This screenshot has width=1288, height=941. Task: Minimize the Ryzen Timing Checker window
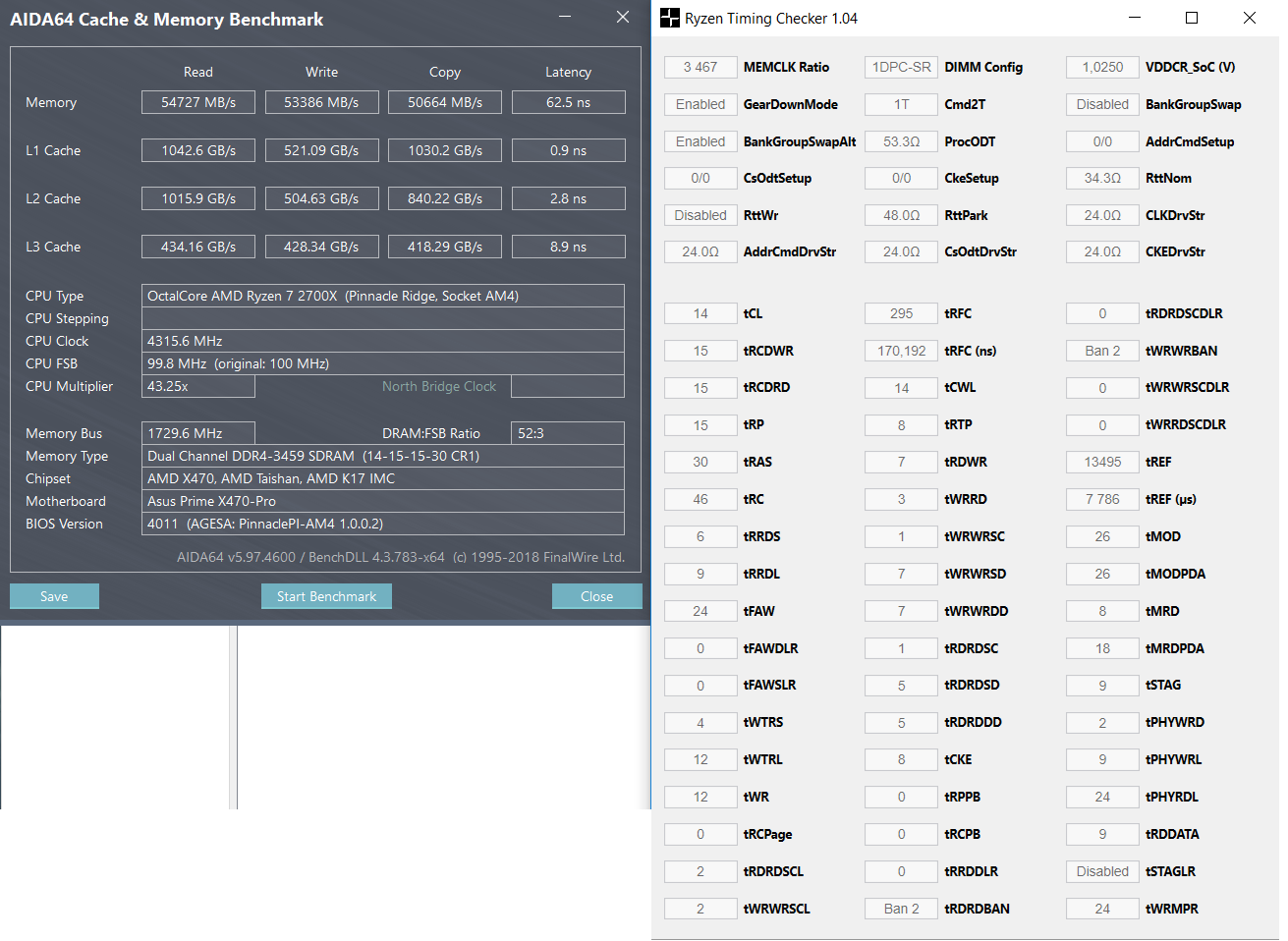point(1135,18)
